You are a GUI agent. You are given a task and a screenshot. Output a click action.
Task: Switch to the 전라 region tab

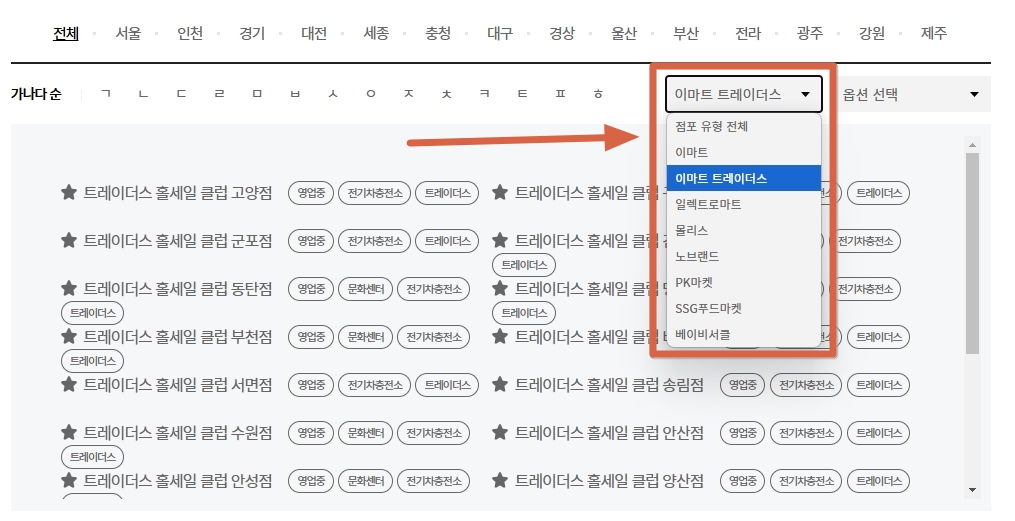coord(748,32)
